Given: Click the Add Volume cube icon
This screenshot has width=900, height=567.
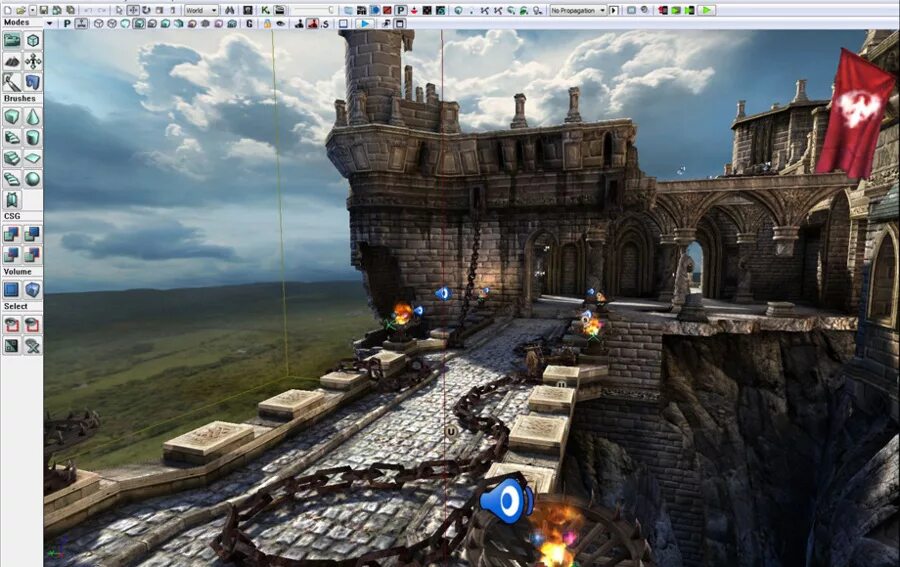Looking at the screenshot, I should (x=33, y=290).
